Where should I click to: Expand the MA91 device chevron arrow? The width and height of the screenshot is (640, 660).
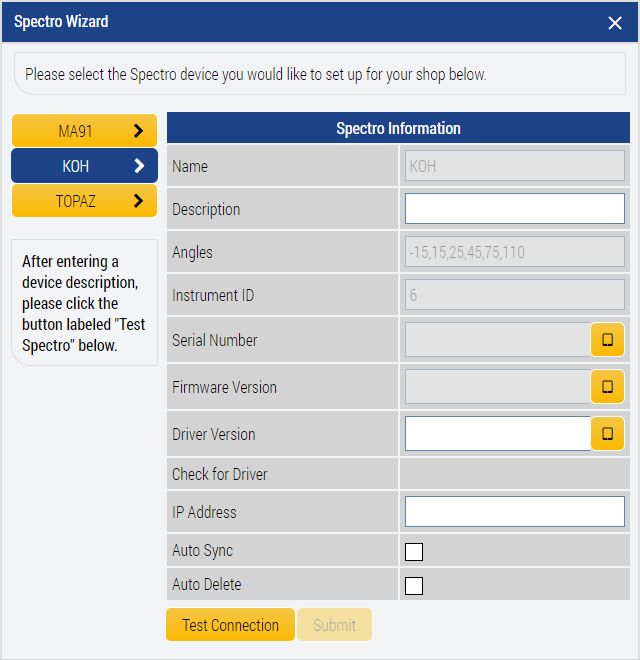[139, 131]
